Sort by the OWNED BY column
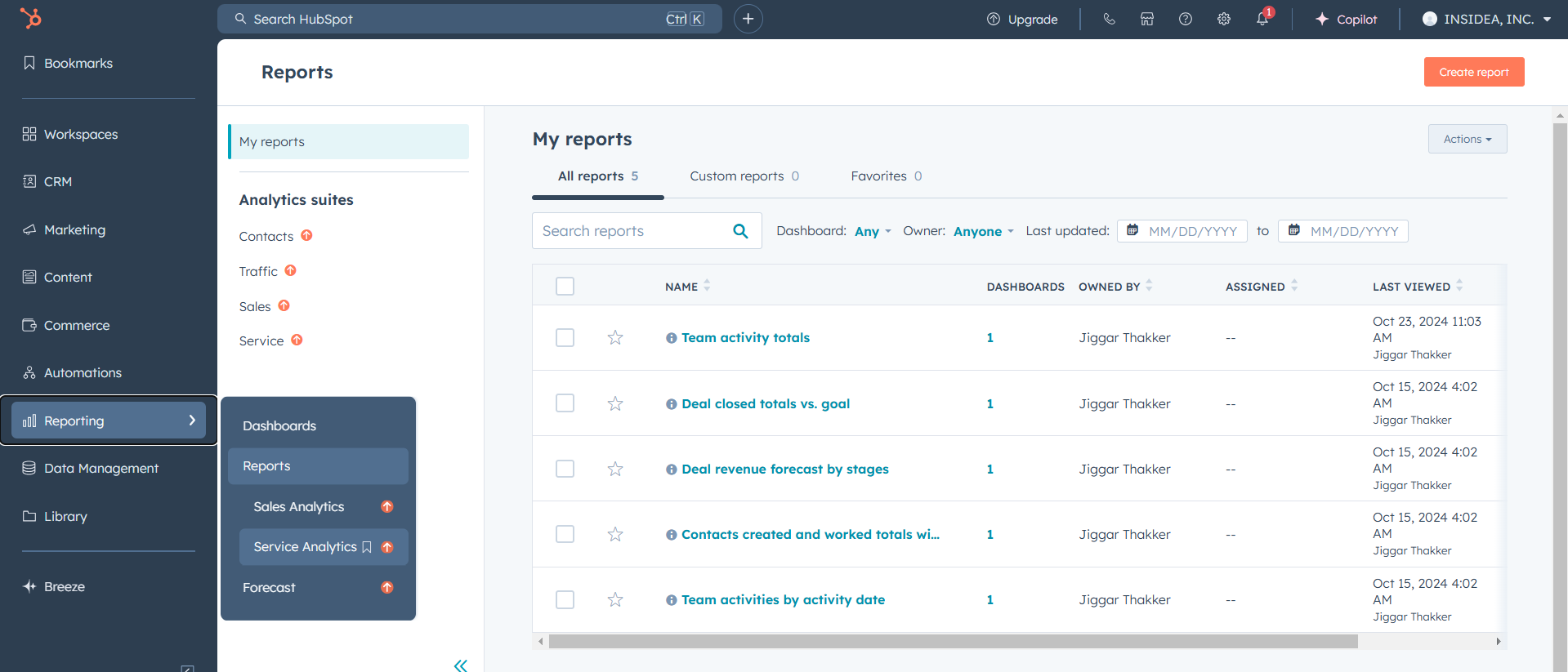 (x=1115, y=286)
